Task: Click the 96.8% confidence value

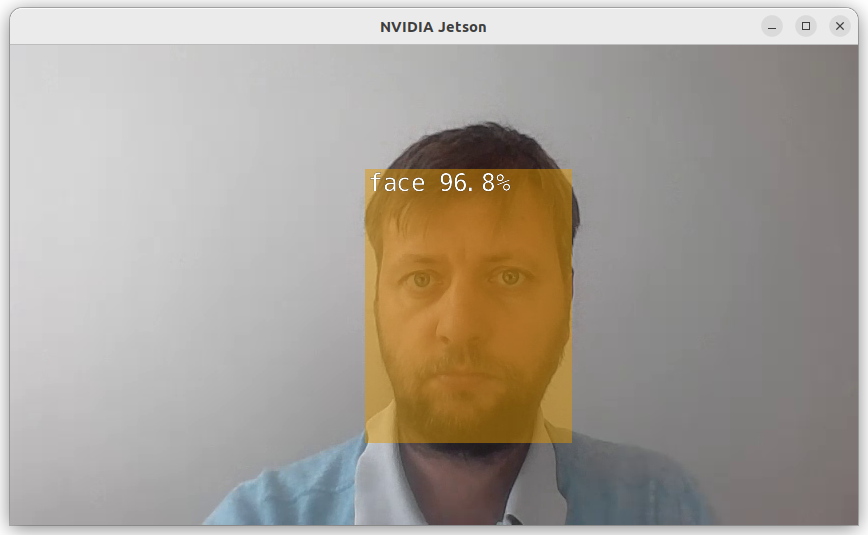Action: tap(475, 183)
